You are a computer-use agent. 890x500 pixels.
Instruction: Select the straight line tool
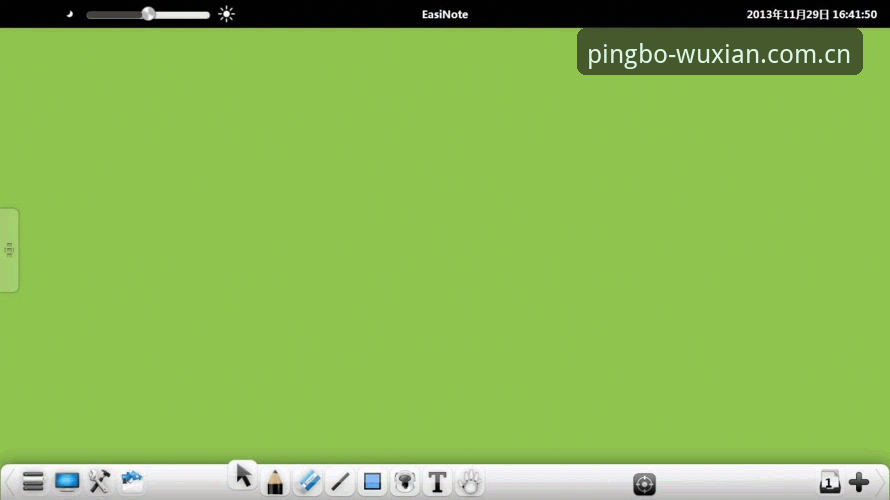(340, 482)
